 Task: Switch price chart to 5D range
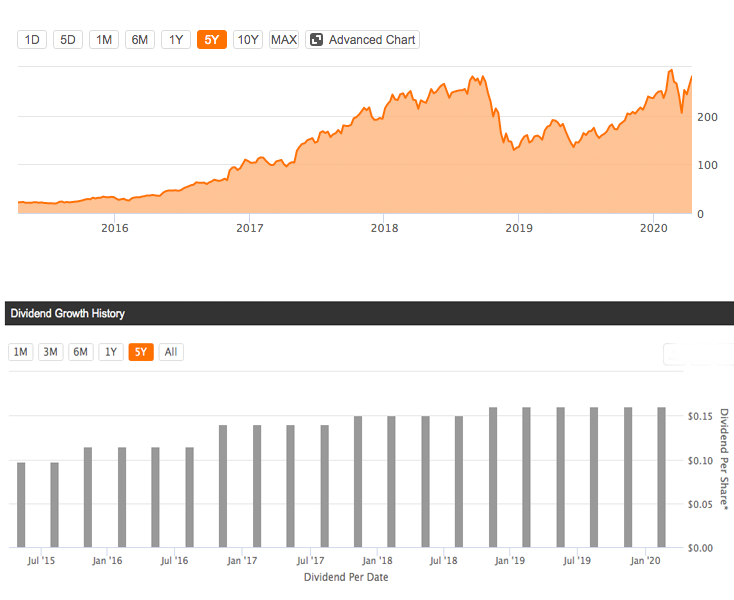click(x=67, y=40)
